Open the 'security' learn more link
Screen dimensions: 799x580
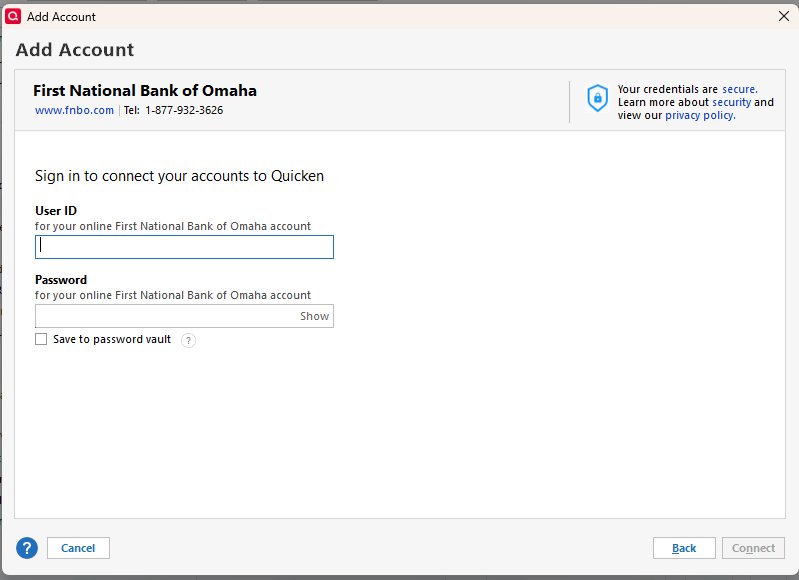coord(731,102)
